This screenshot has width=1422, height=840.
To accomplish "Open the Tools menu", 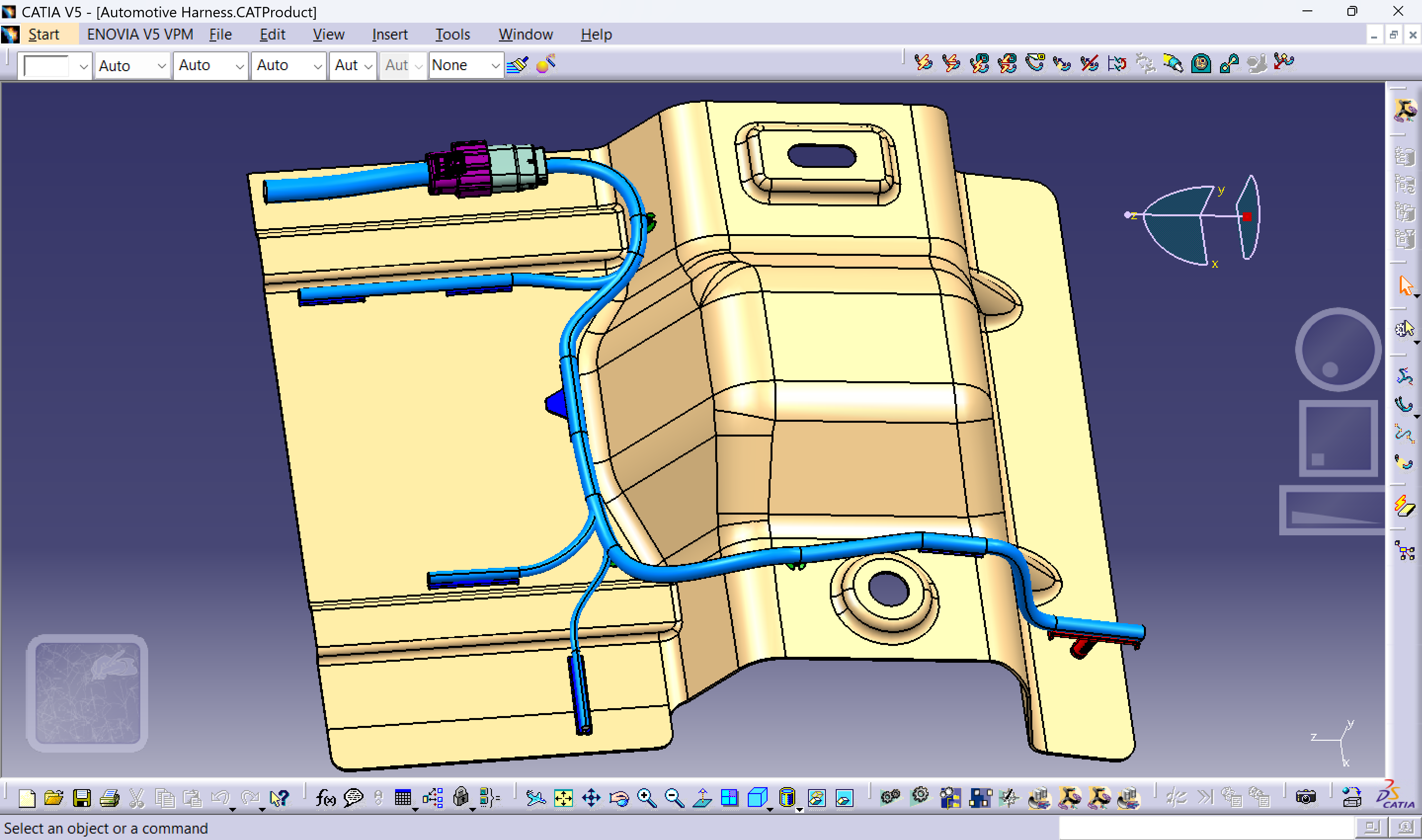I will click(x=452, y=35).
